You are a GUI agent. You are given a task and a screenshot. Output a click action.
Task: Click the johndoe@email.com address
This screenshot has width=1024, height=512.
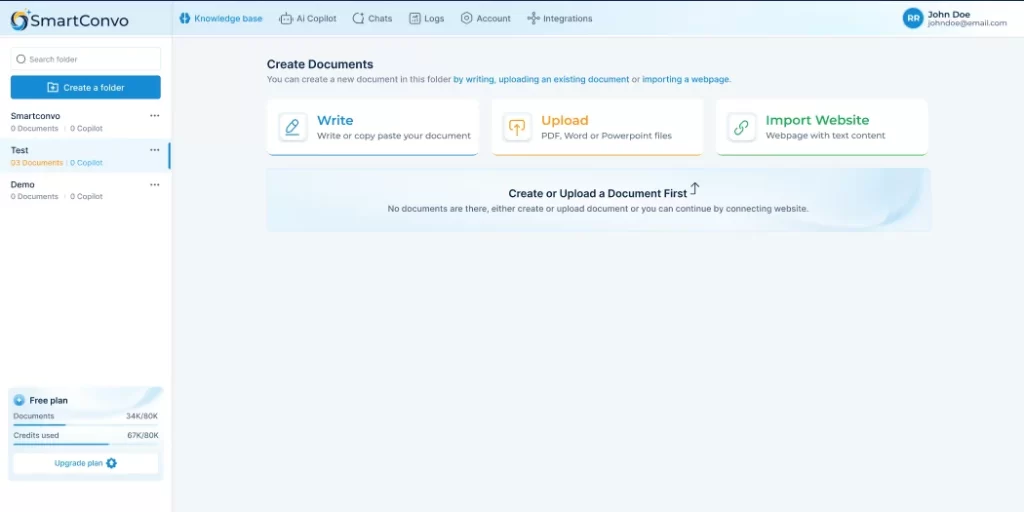[967, 24]
